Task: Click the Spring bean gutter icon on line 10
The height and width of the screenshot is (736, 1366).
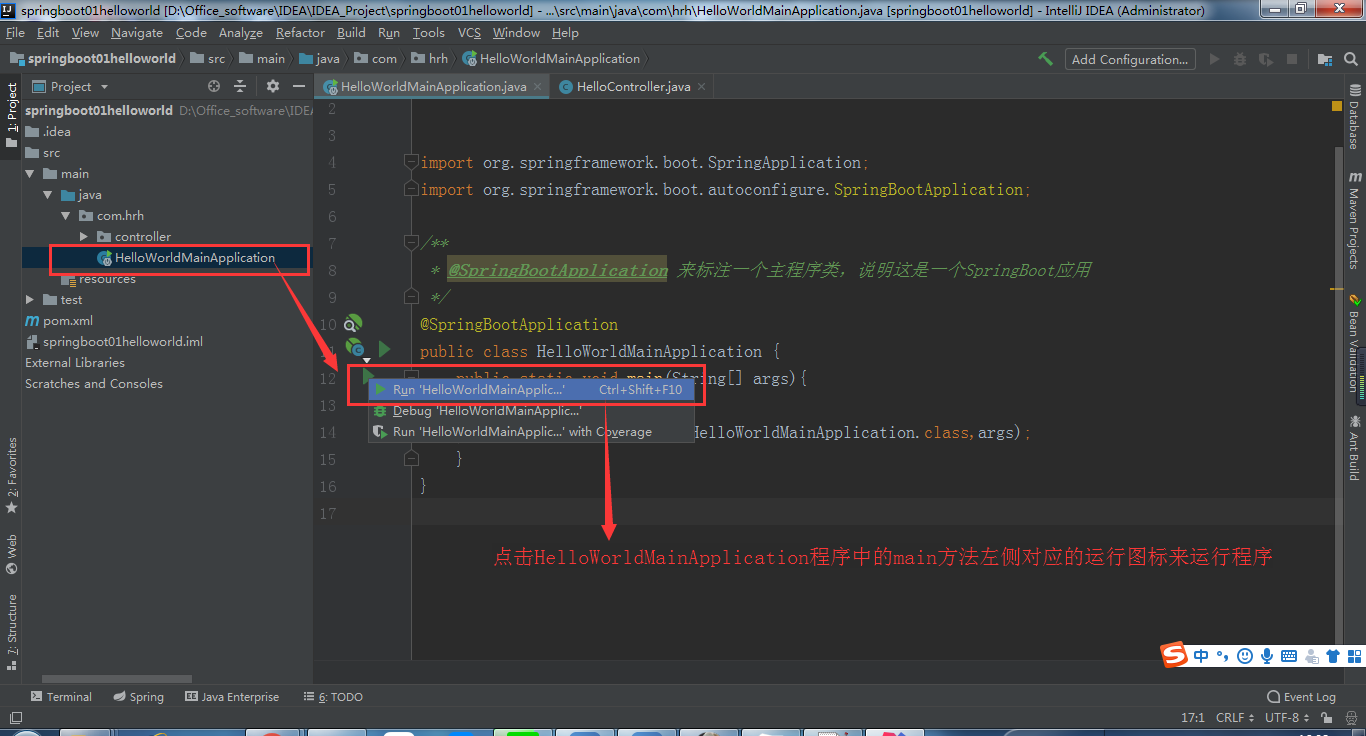Action: [x=353, y=324]
